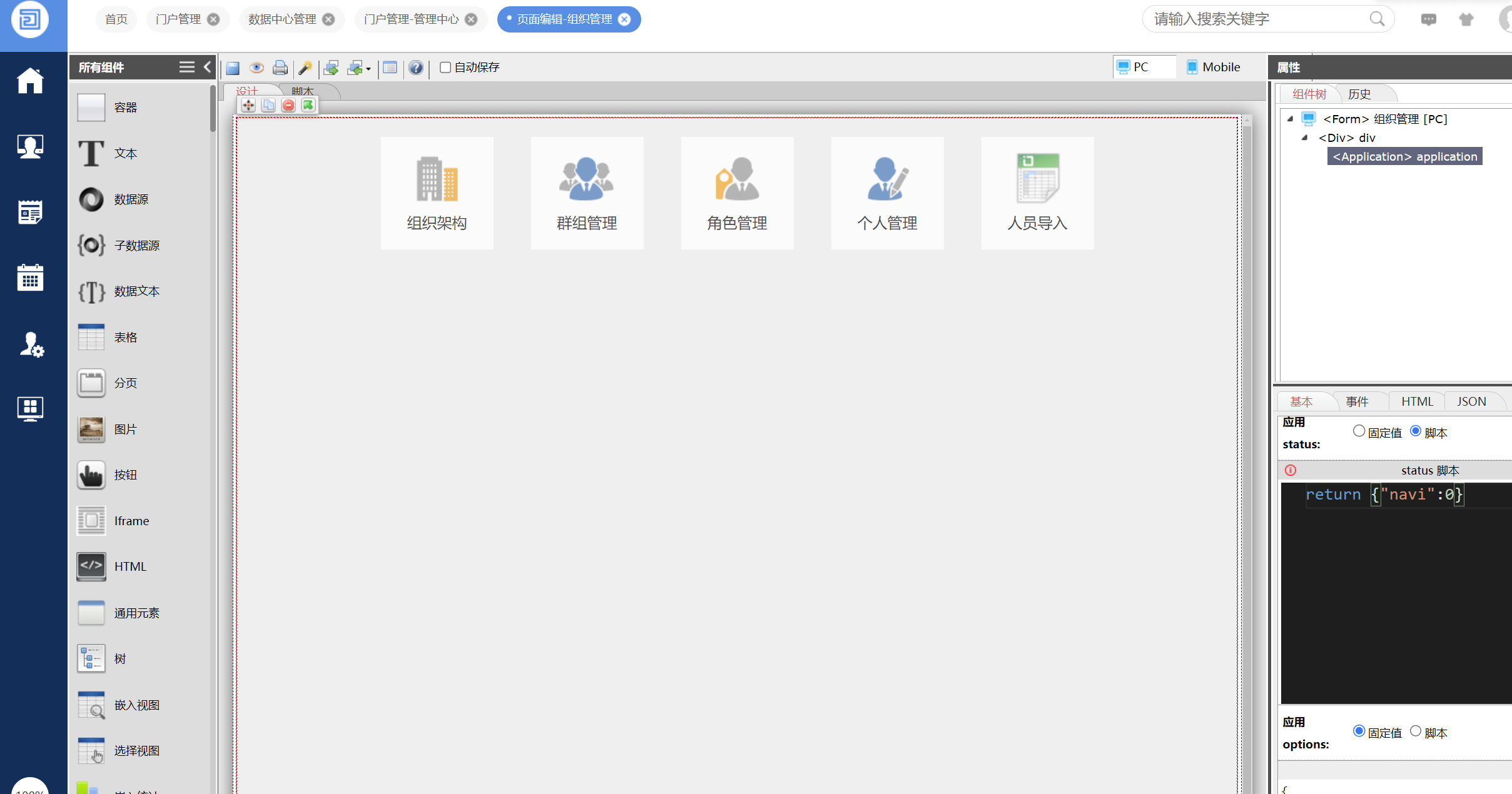Image resolution: width=1512 pixels, height=794 pixels.
Task: Click the printer toolbar icon
Action: [280, 68]
